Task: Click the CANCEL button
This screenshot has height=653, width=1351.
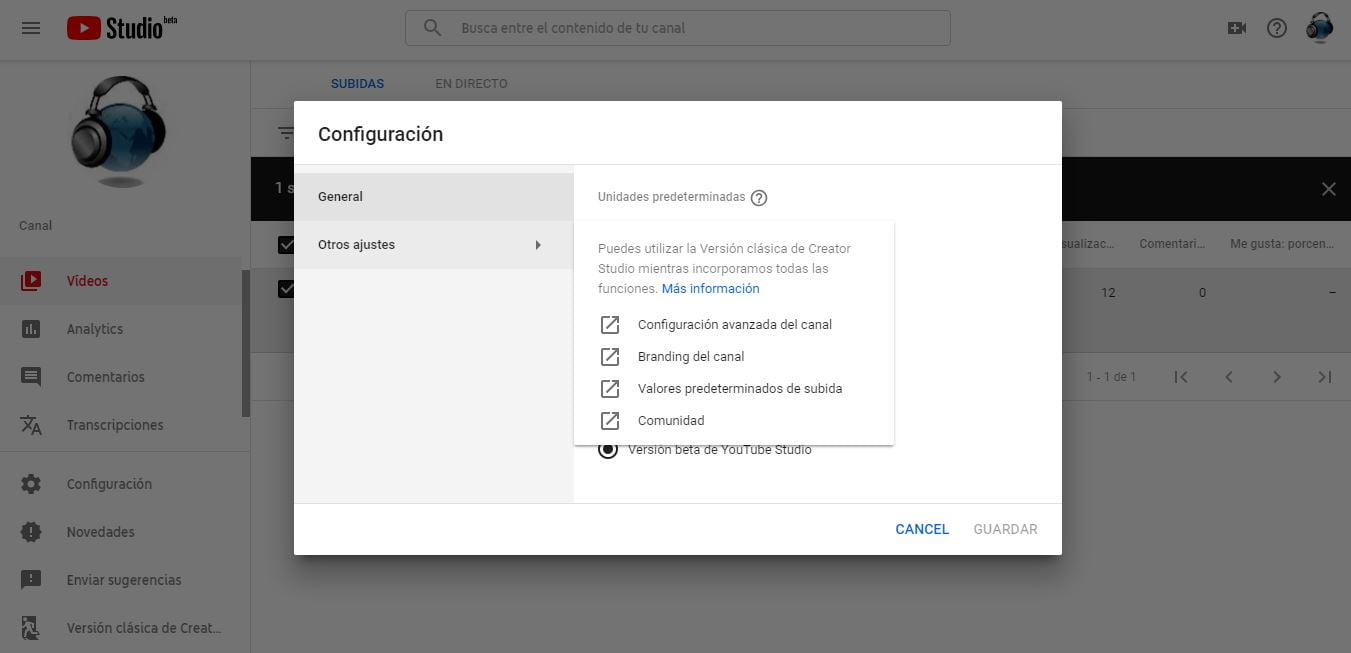Action: click(921, 529)
